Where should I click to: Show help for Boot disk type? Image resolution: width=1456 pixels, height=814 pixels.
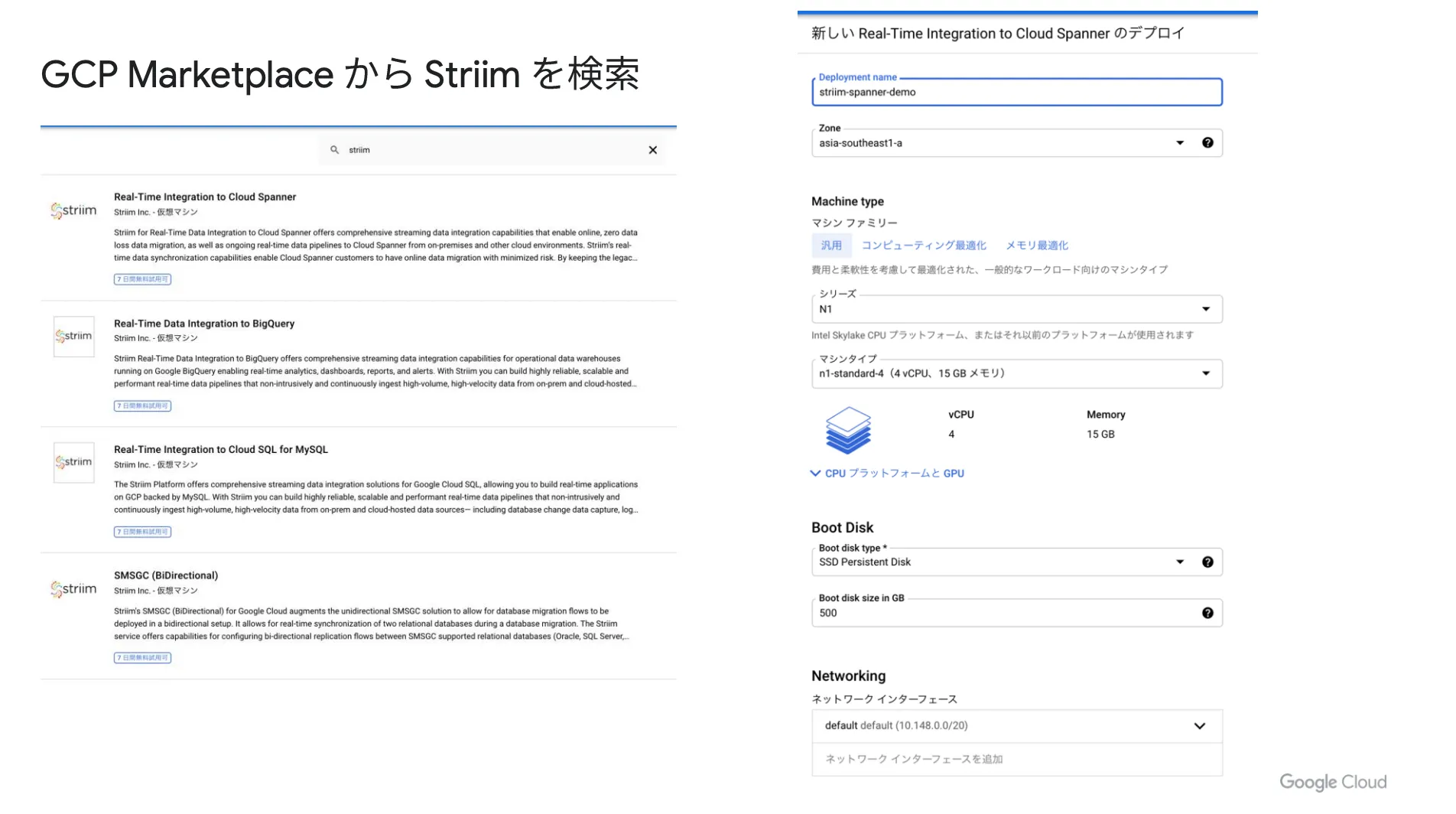(1207, 562)
